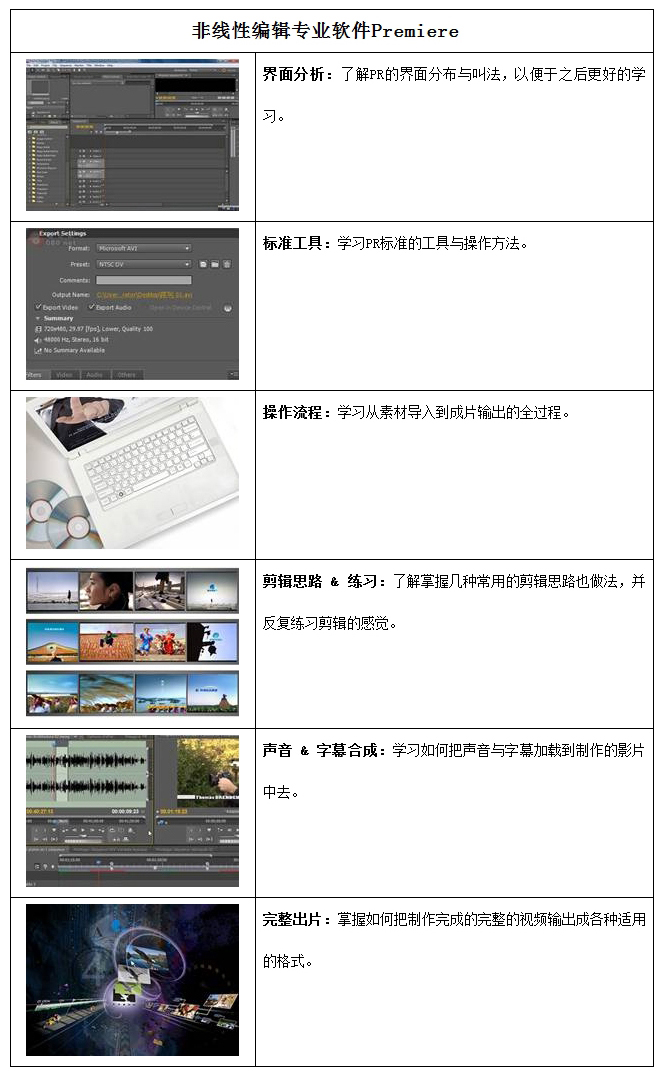662x1075 pixels.
Task: Click the import preset folder icon
Action: click(x=215, y=264)
